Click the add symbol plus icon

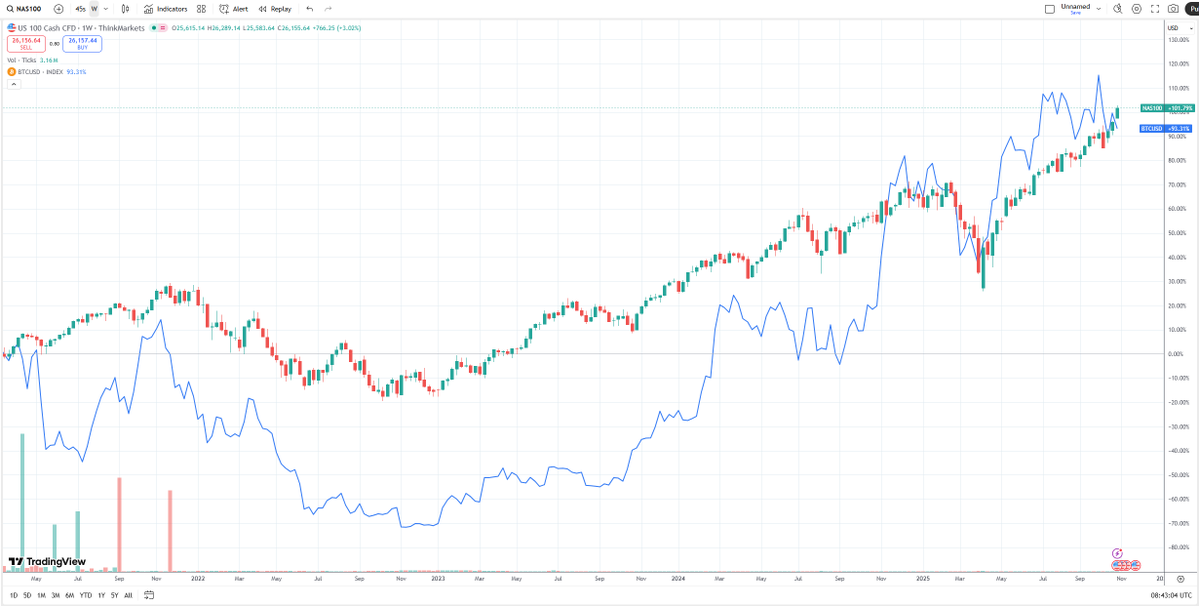58,8
